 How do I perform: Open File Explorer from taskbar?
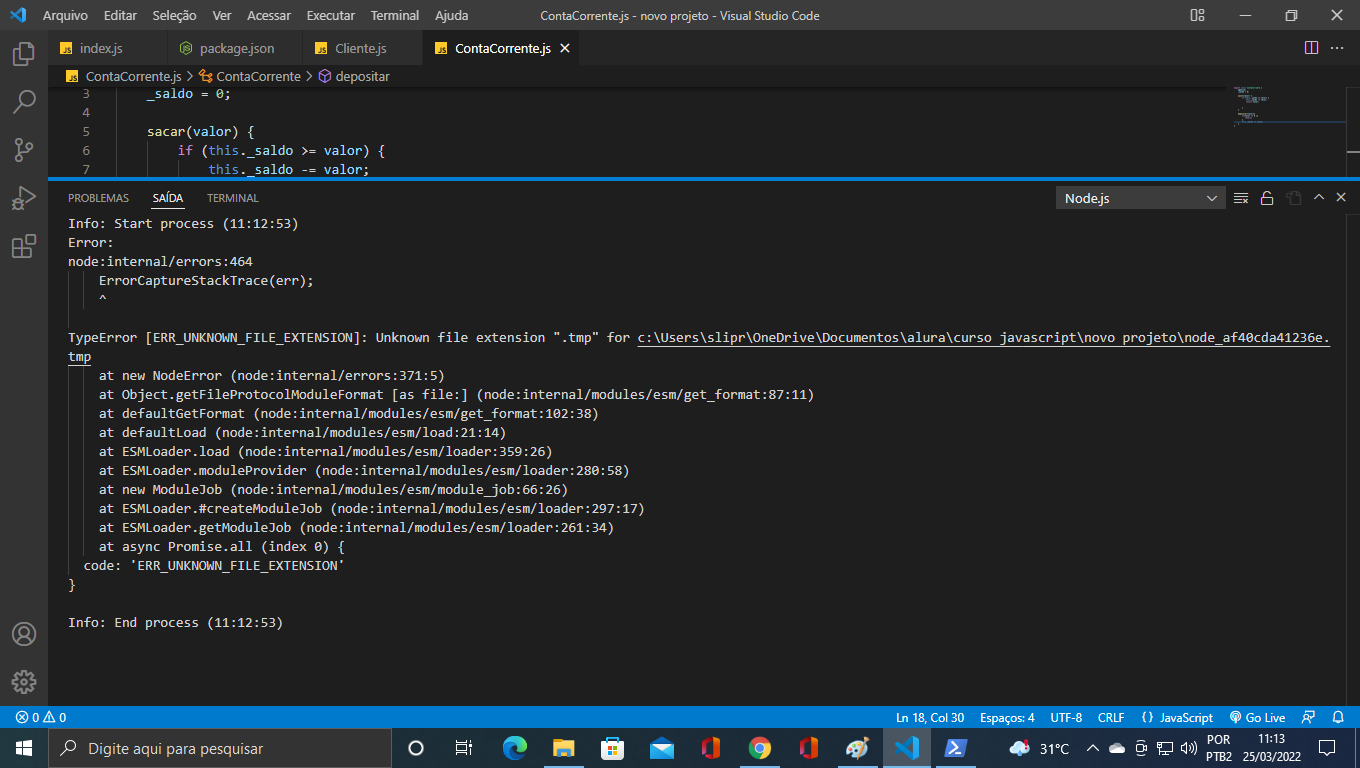click(563, 748)
